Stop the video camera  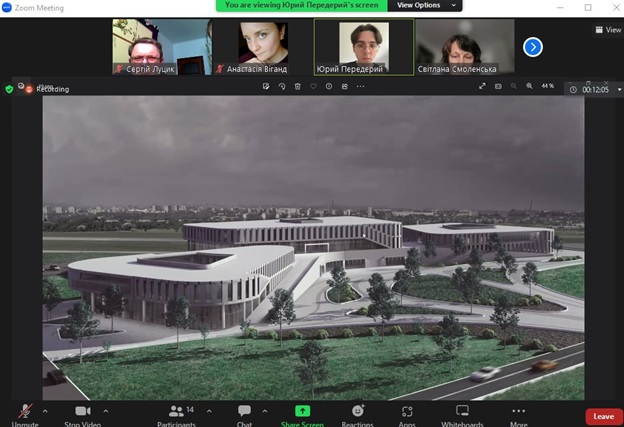coord(83,415)
